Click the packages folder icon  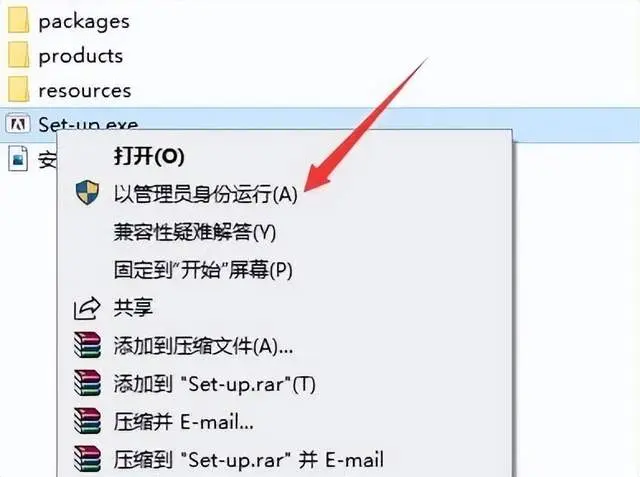tap(18, 20)
